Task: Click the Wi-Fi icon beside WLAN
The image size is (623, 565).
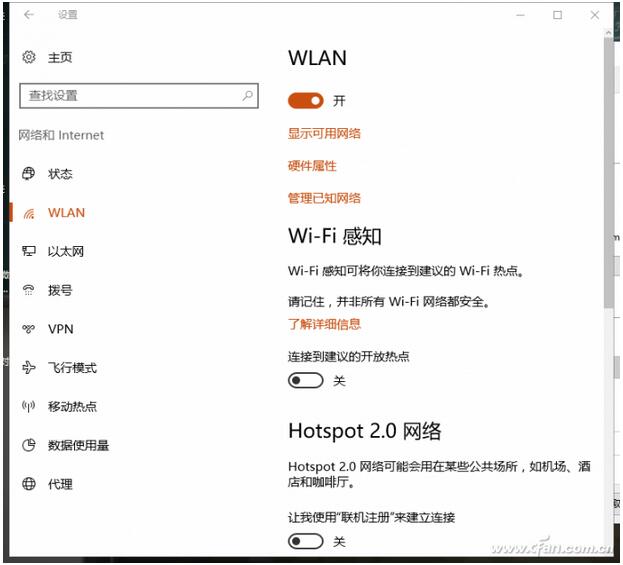Action: (x=29, y=213)
